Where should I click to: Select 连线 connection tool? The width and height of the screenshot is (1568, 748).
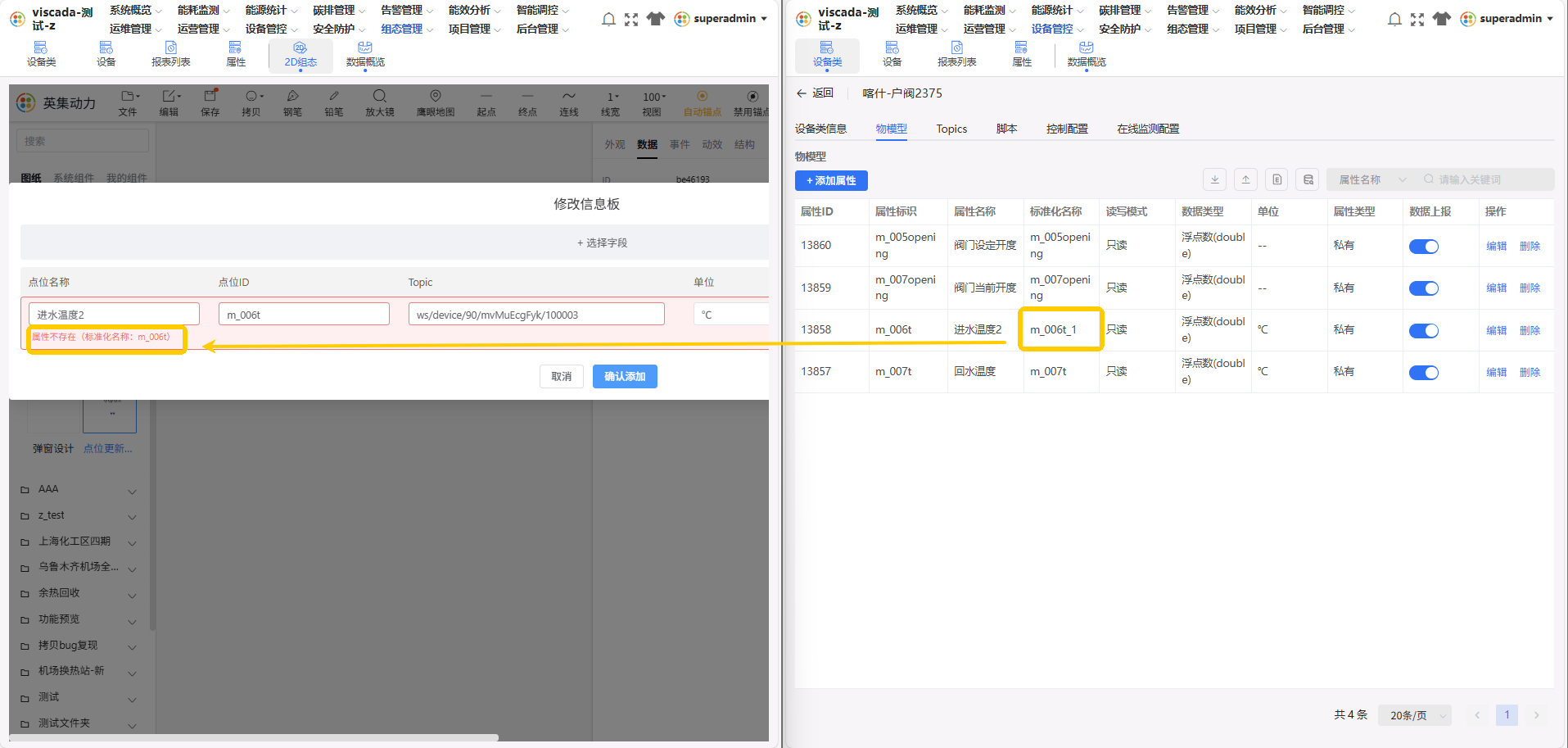click(569, 103)
